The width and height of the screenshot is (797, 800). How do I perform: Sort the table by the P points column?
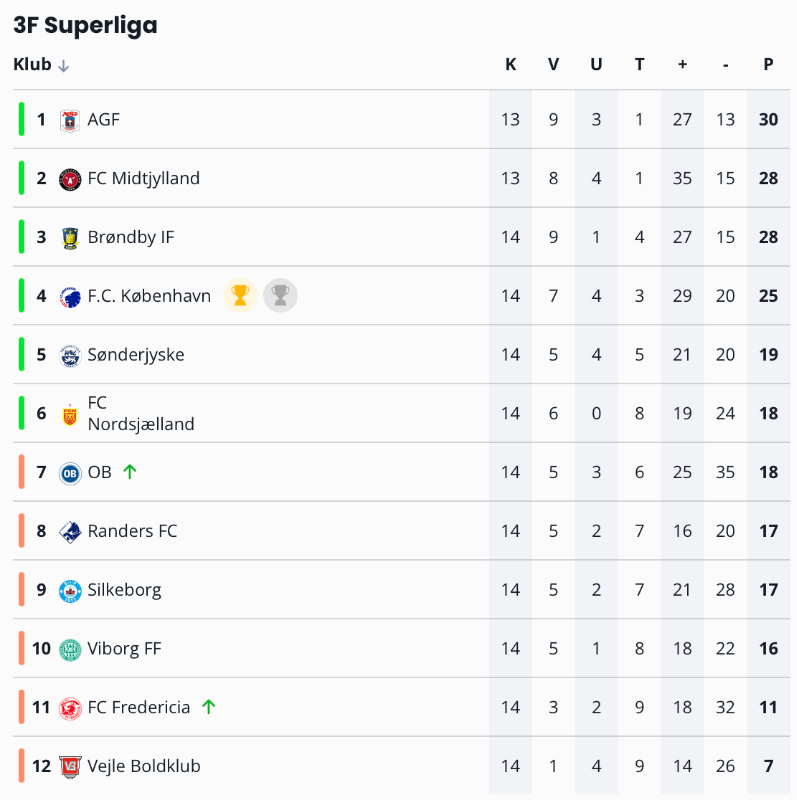pos(768,65)
